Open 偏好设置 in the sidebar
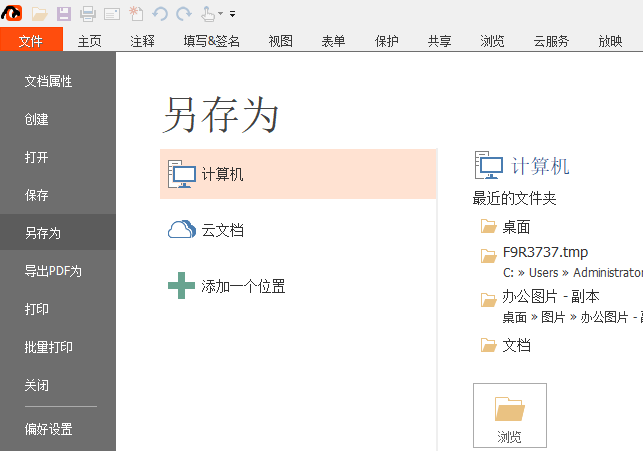The width and height of the screenshot is (643, 451). click(x=58, y=429)
